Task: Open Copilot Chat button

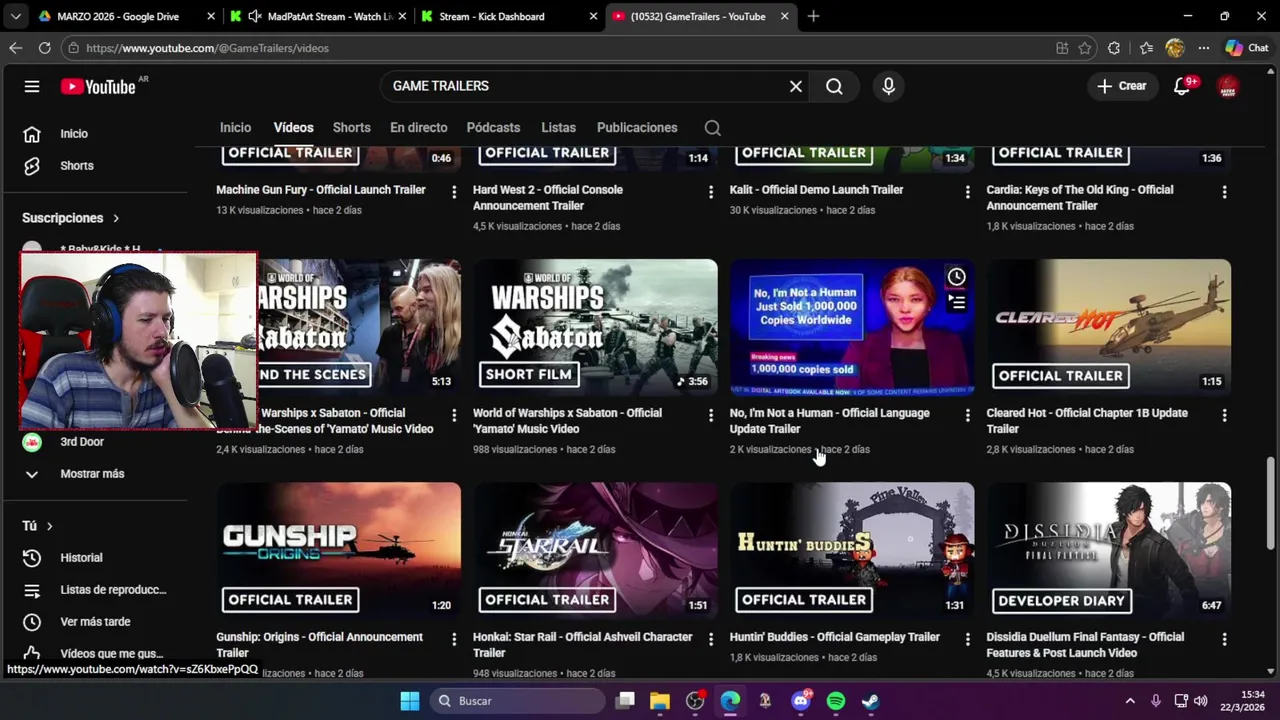Action: [1247, 48]
